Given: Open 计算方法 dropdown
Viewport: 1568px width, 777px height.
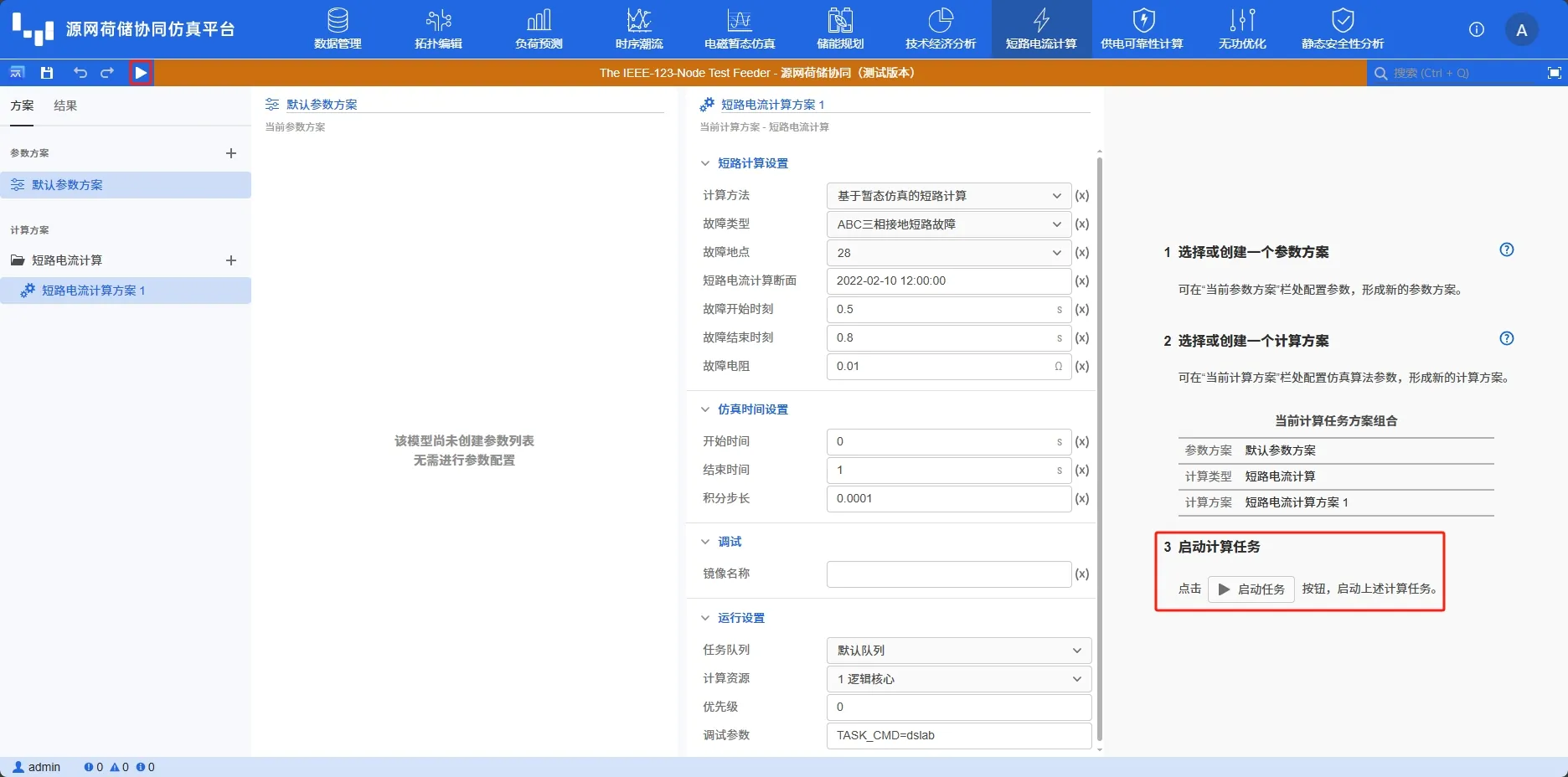Looking at the screenshot, I should pos(949,196).
